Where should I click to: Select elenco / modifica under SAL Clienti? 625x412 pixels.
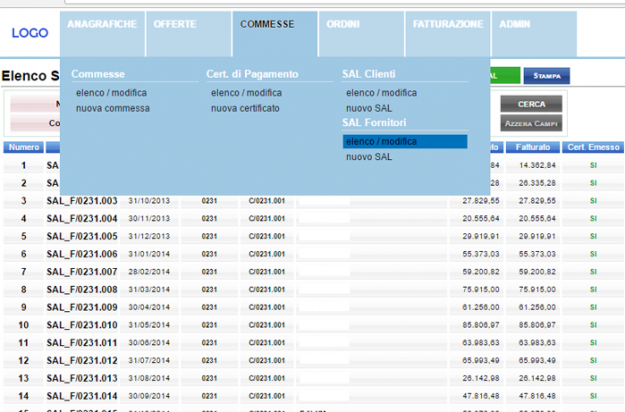[381, 93]
